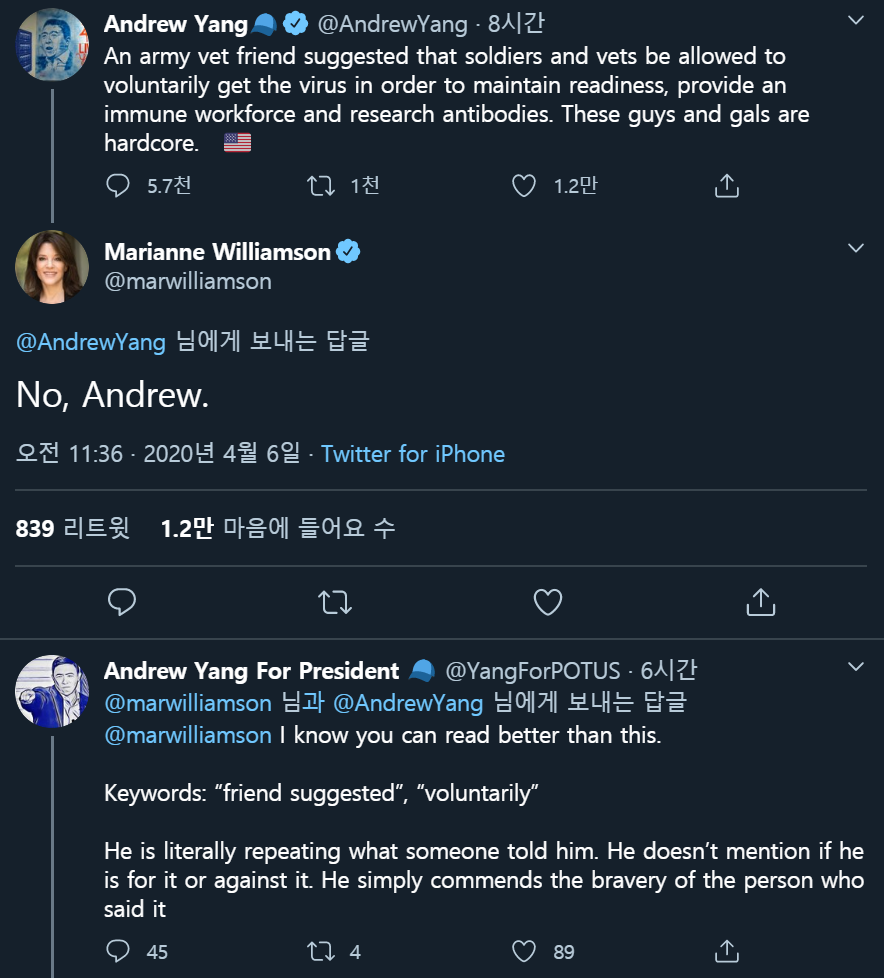884x978 pixels.
Task: View the 1.2만 likes list
Action: coord(277,528)
